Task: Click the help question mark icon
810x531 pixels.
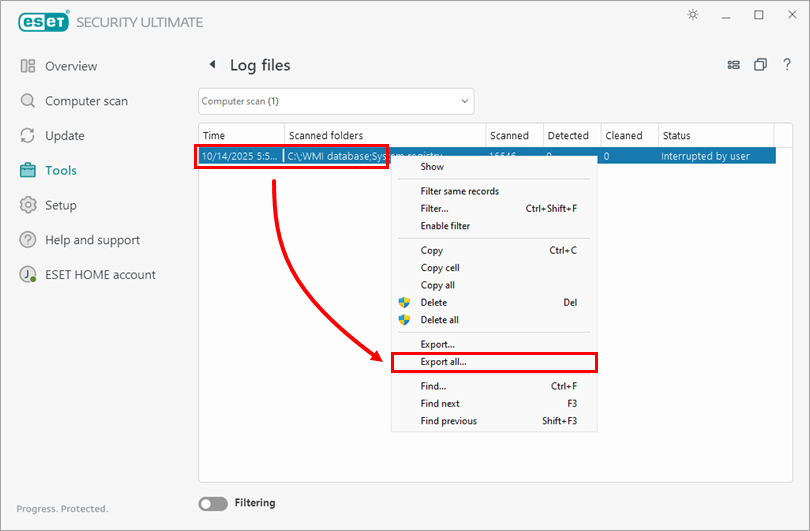Action: click(x=787, y=65)
